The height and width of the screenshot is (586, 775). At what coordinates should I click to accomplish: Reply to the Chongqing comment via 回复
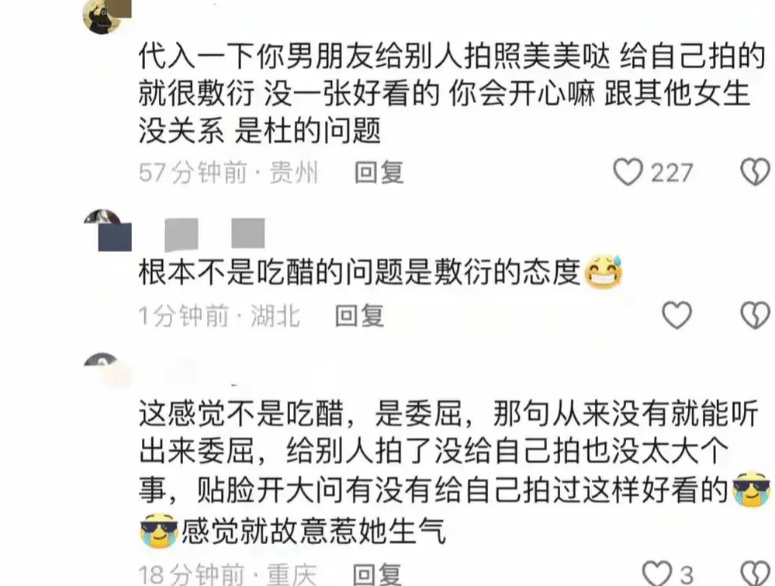click(377, 574)
